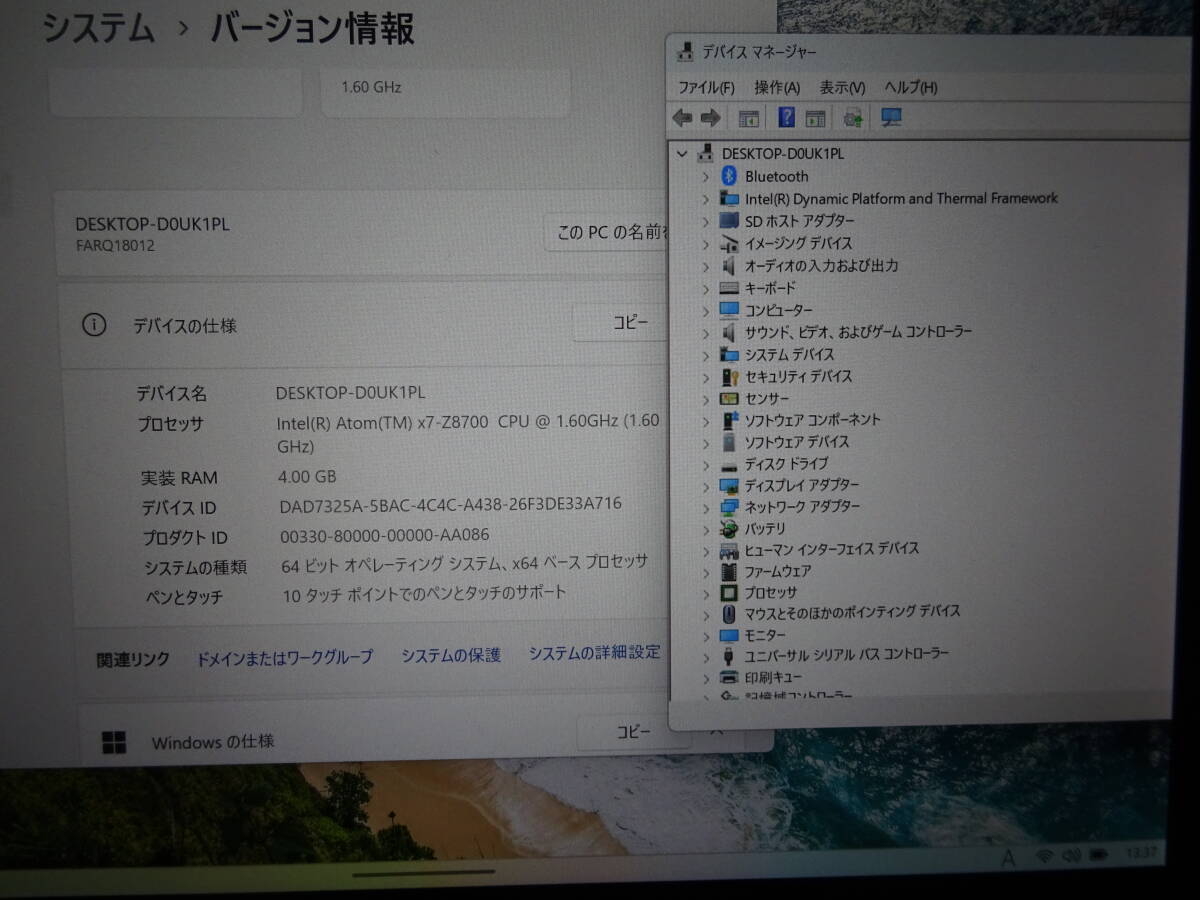Open the ファイル(F) menu
The image size is (1200, 900).
point(706,87)
